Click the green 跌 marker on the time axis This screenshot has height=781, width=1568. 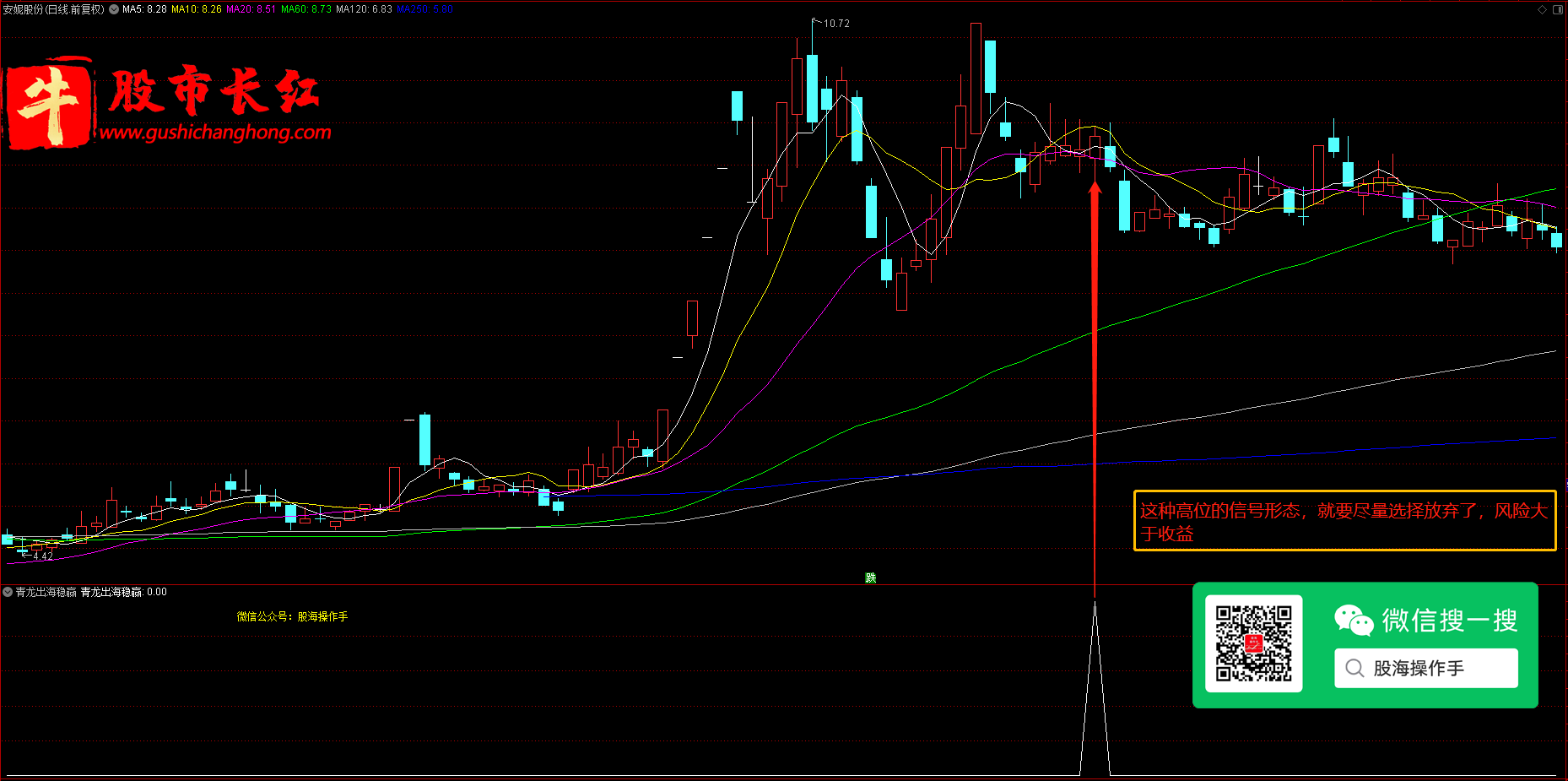(x=870, y=578)
